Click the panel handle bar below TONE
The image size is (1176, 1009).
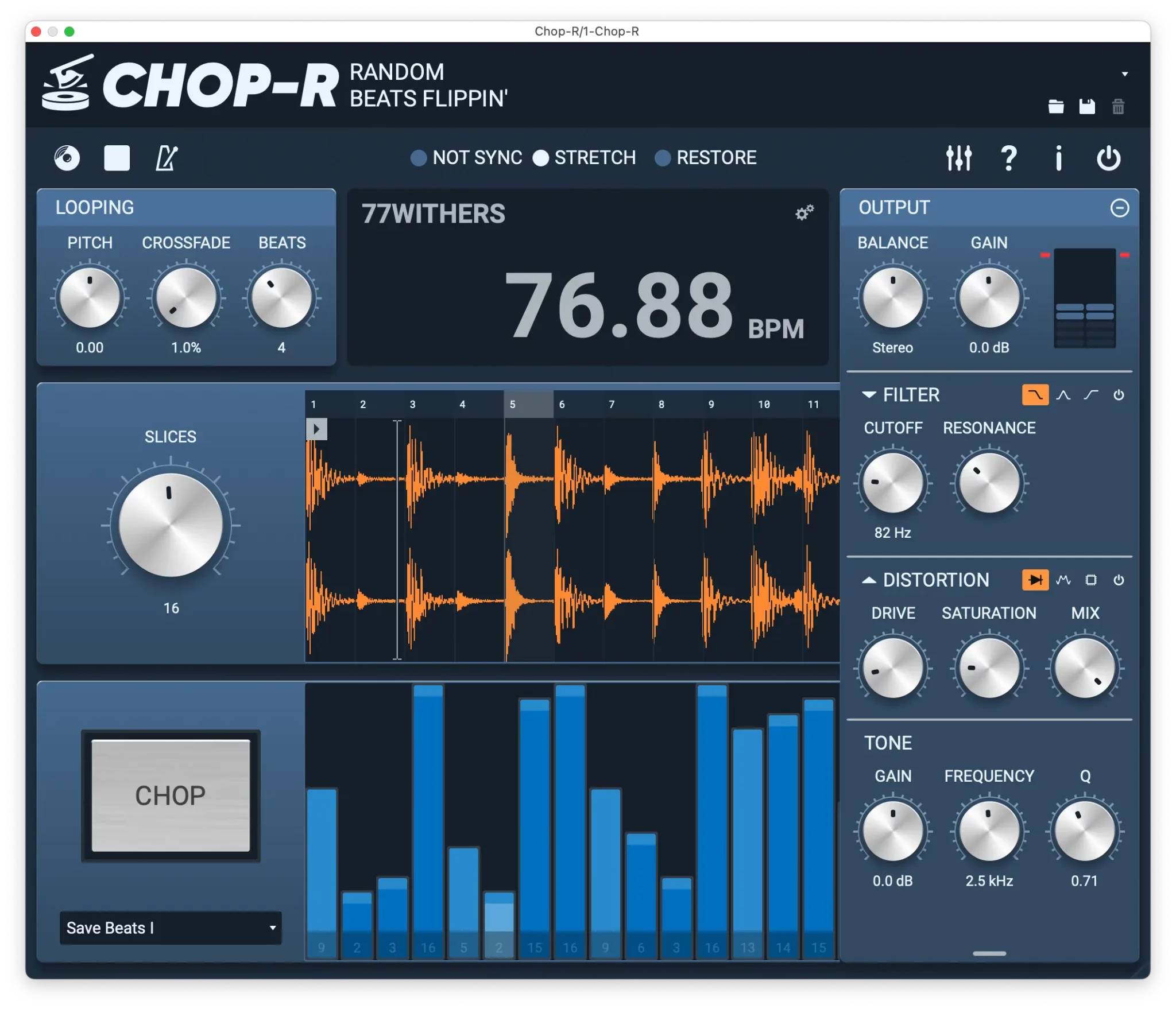click(989, 953)
